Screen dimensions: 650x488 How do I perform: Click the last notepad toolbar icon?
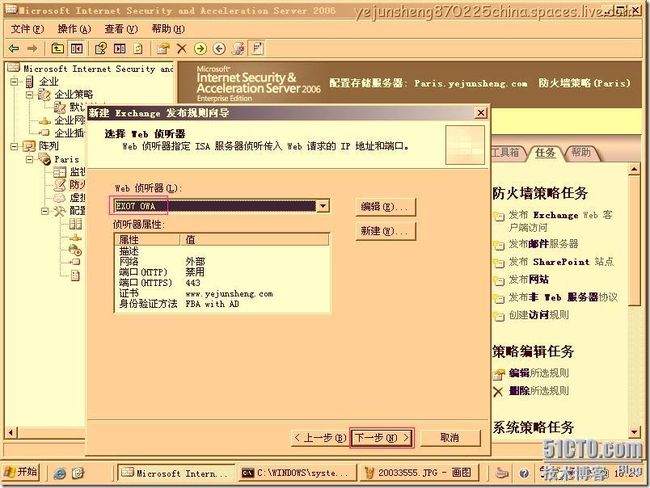(257, 48)
